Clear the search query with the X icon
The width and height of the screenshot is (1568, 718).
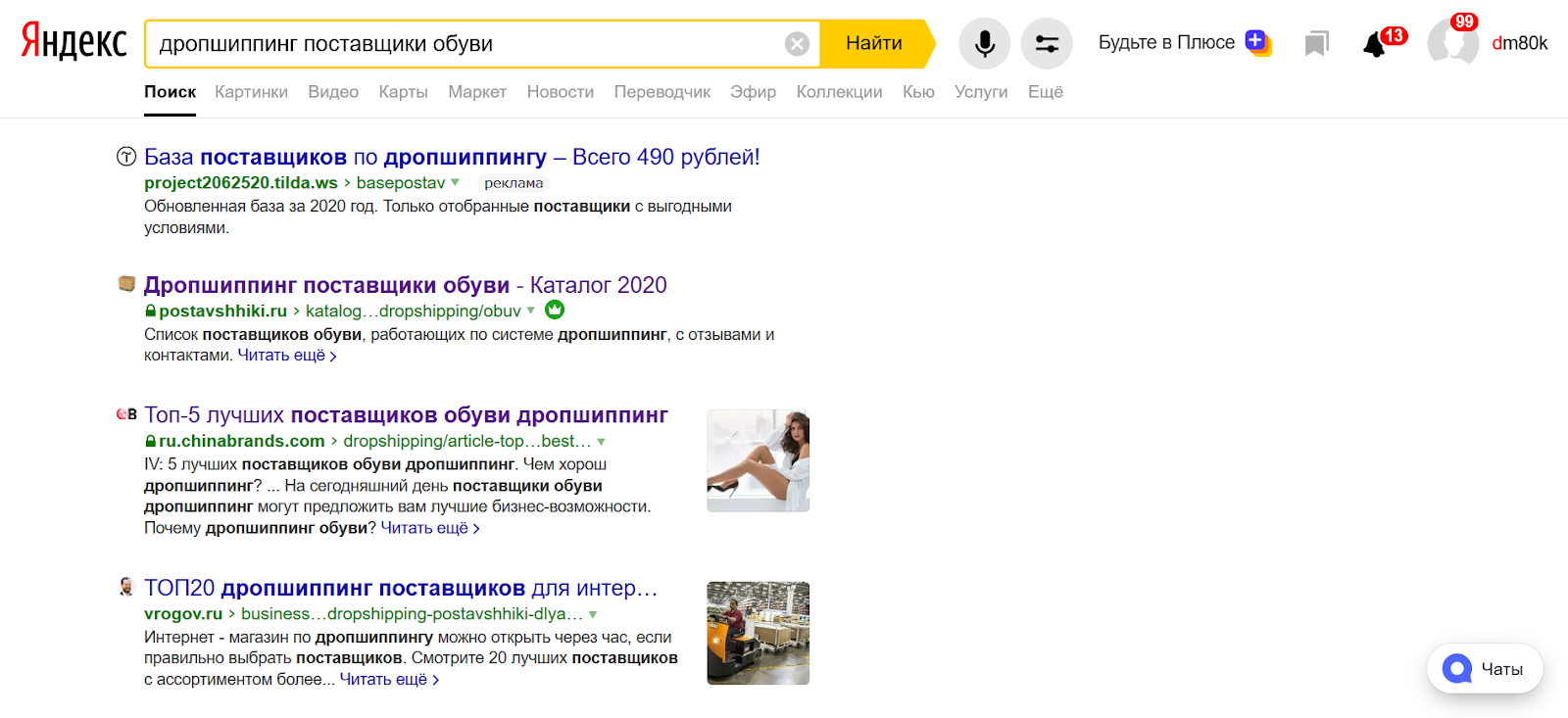(x=798, y=43)
